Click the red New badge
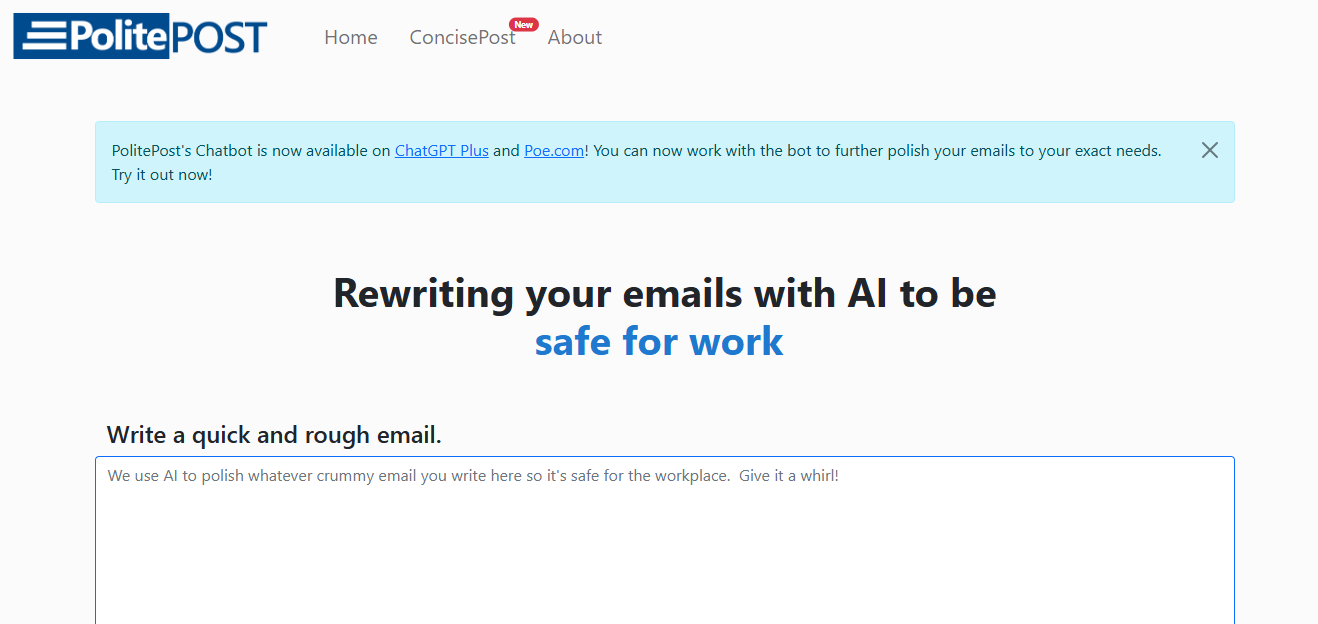 coord(523,24)
